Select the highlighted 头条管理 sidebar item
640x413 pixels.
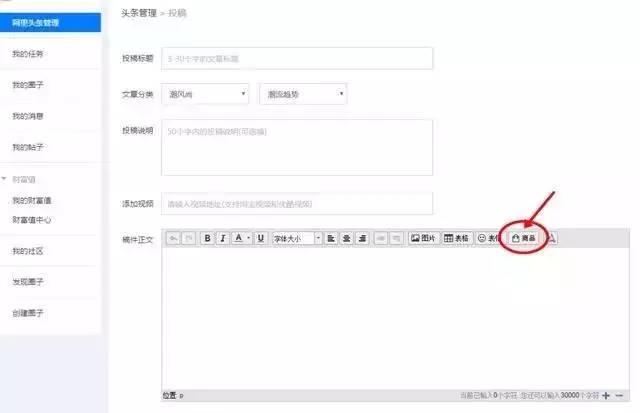[50, 22]
